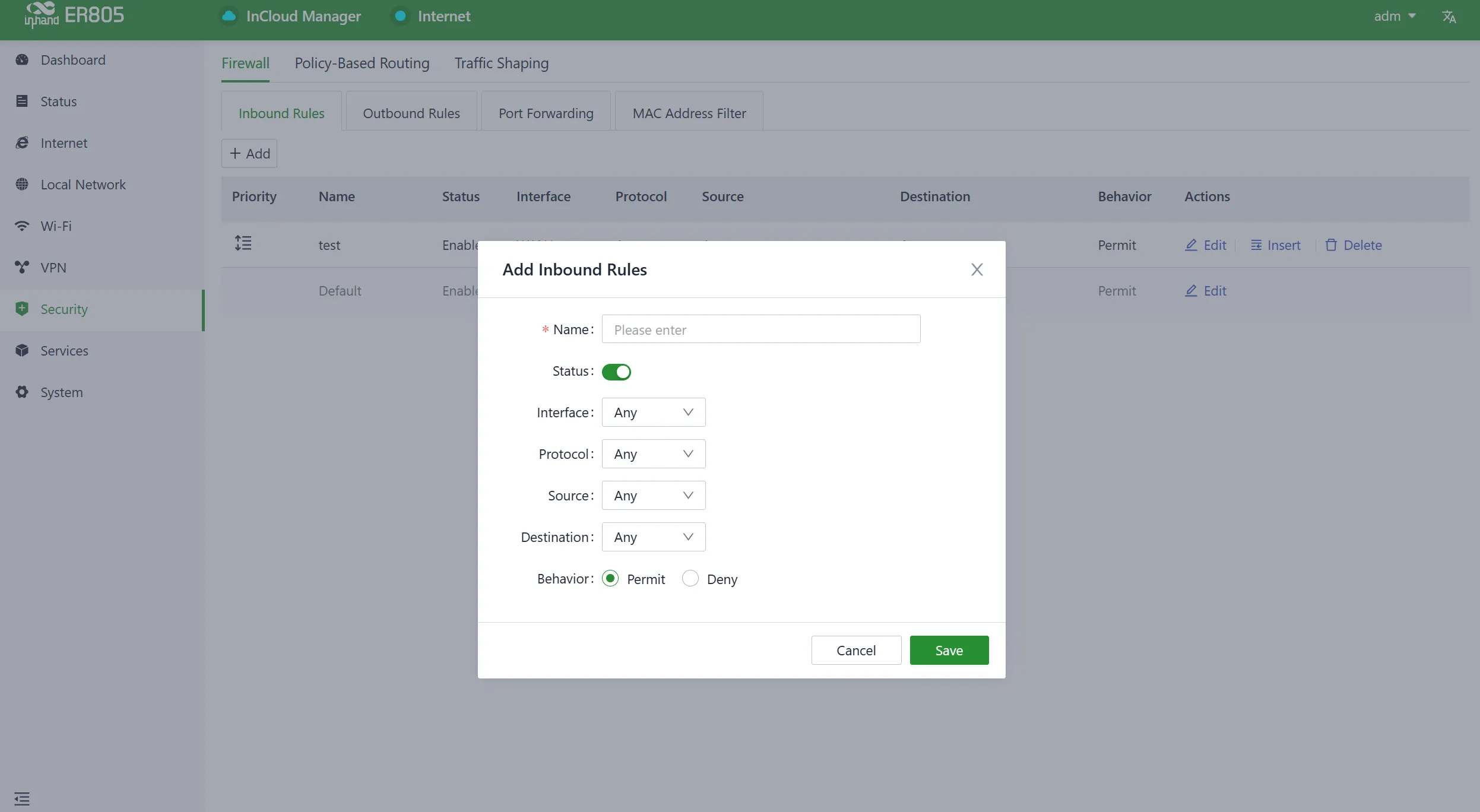
Task: Open the Interface dropdown
Action: coord(654,413)
